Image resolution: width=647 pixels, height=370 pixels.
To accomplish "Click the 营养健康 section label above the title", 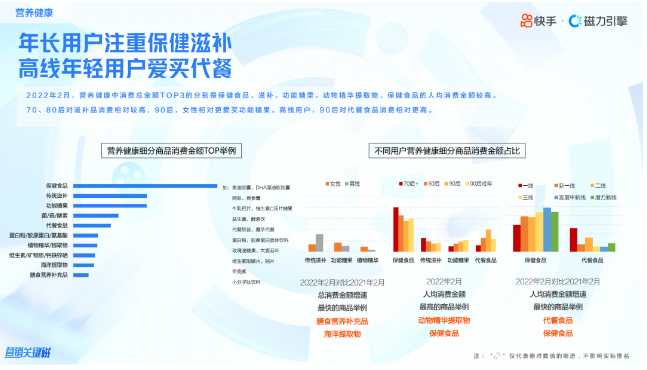I will click(34, 13).
